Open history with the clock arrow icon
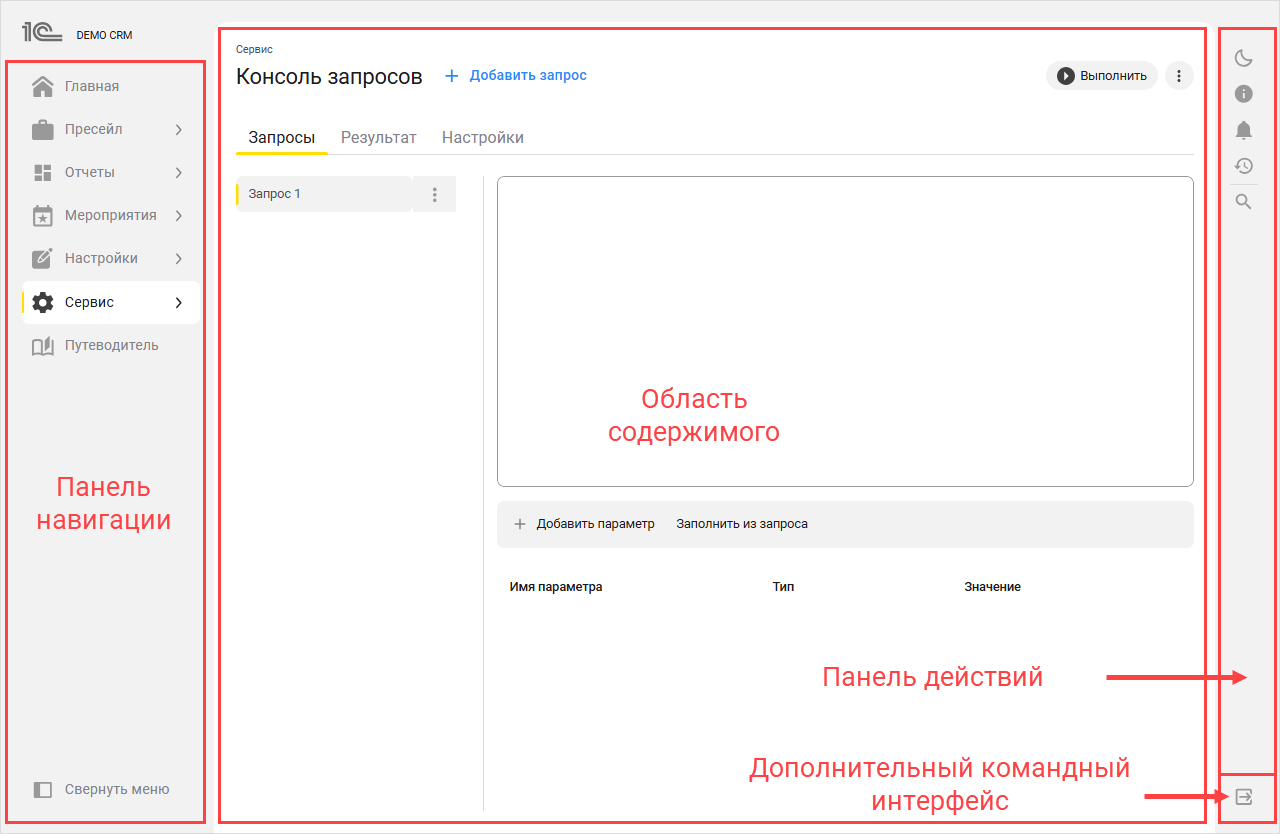The image size is (1280, 834). pyautogui.click(x=1243, y=166)
